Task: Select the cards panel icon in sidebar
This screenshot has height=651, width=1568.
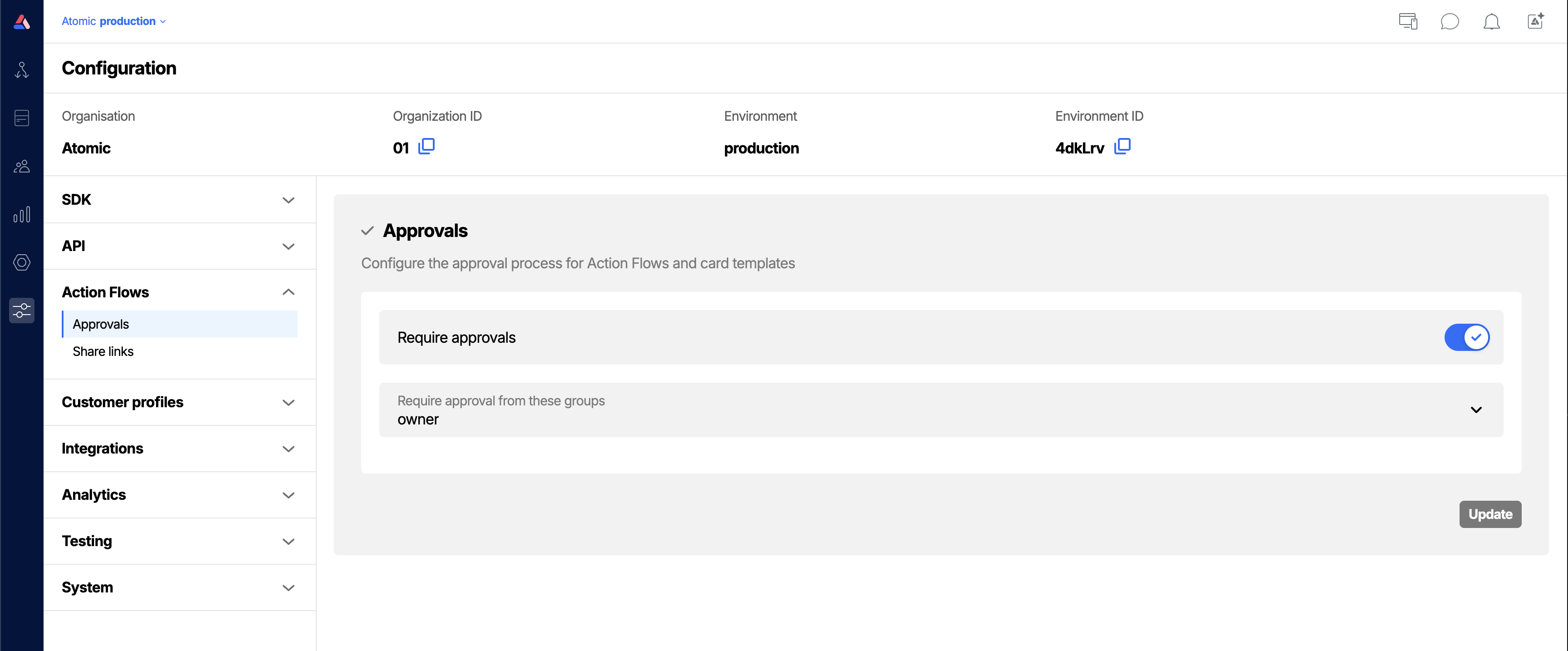Action: pyautogui.click(x=21, y=118)
